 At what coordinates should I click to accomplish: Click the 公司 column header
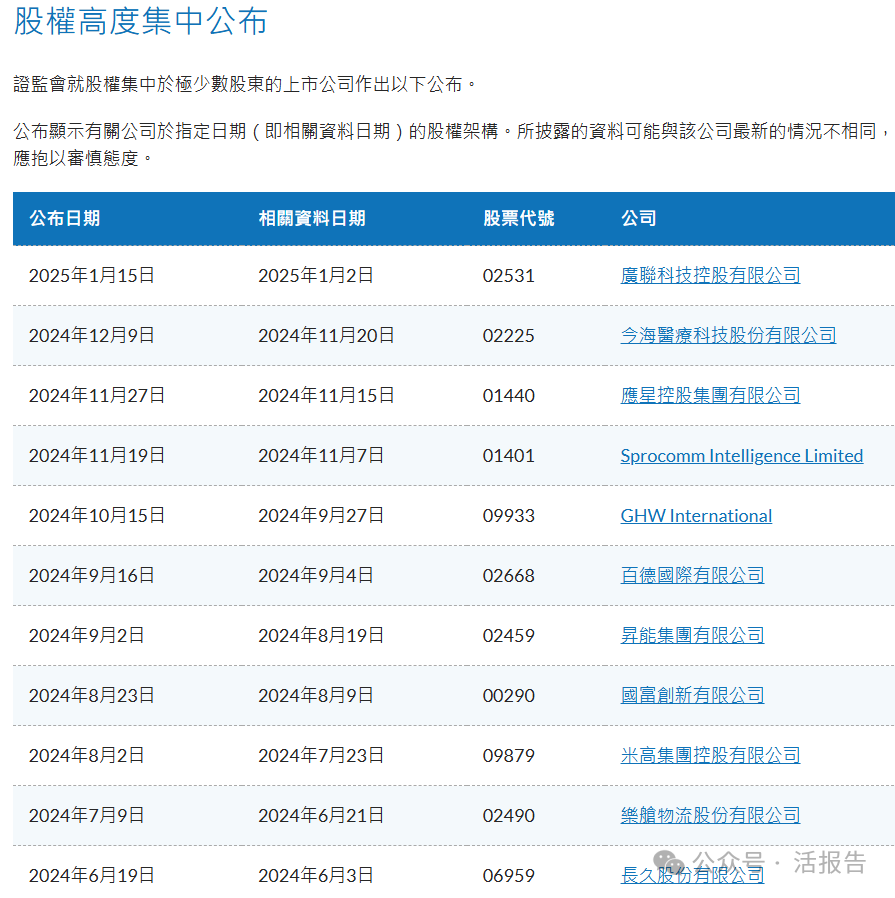point(638,218)
